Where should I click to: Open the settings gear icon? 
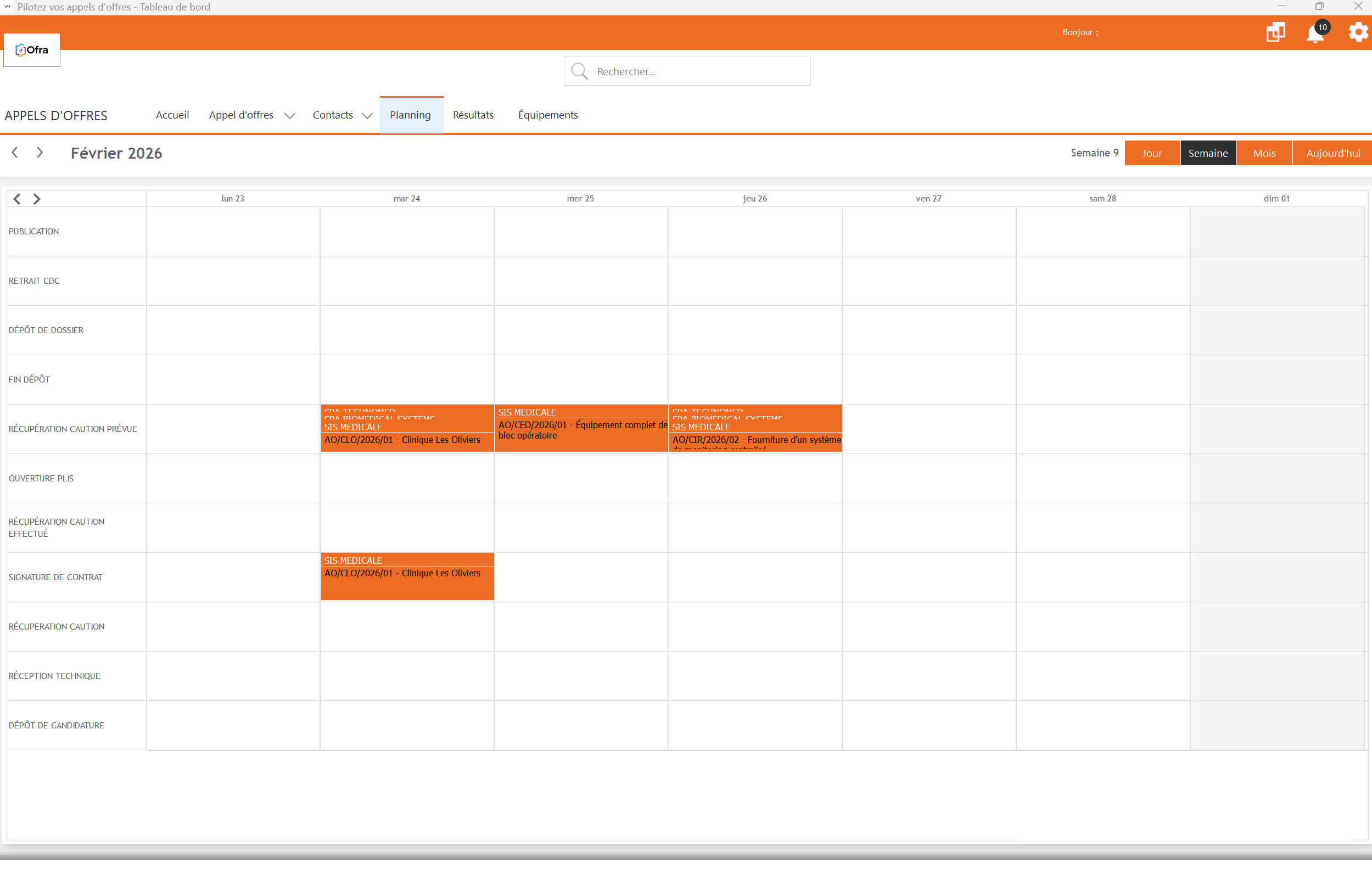(x=1358, y=32)
